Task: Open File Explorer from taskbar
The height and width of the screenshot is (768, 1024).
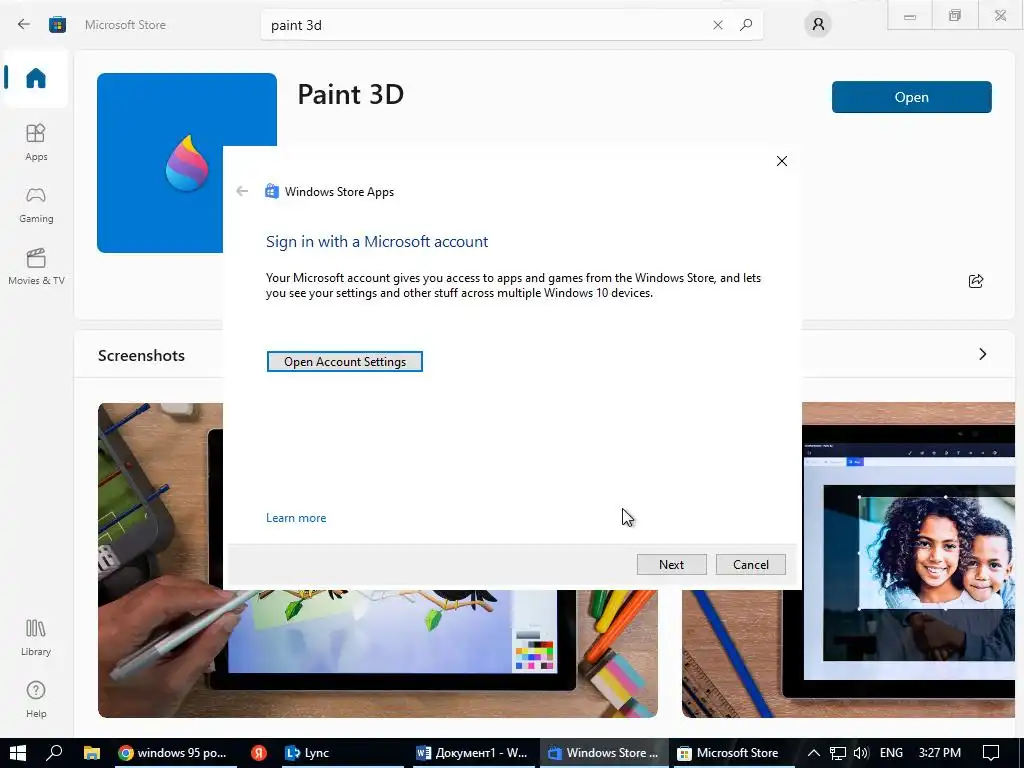Action: click(91, 753)
